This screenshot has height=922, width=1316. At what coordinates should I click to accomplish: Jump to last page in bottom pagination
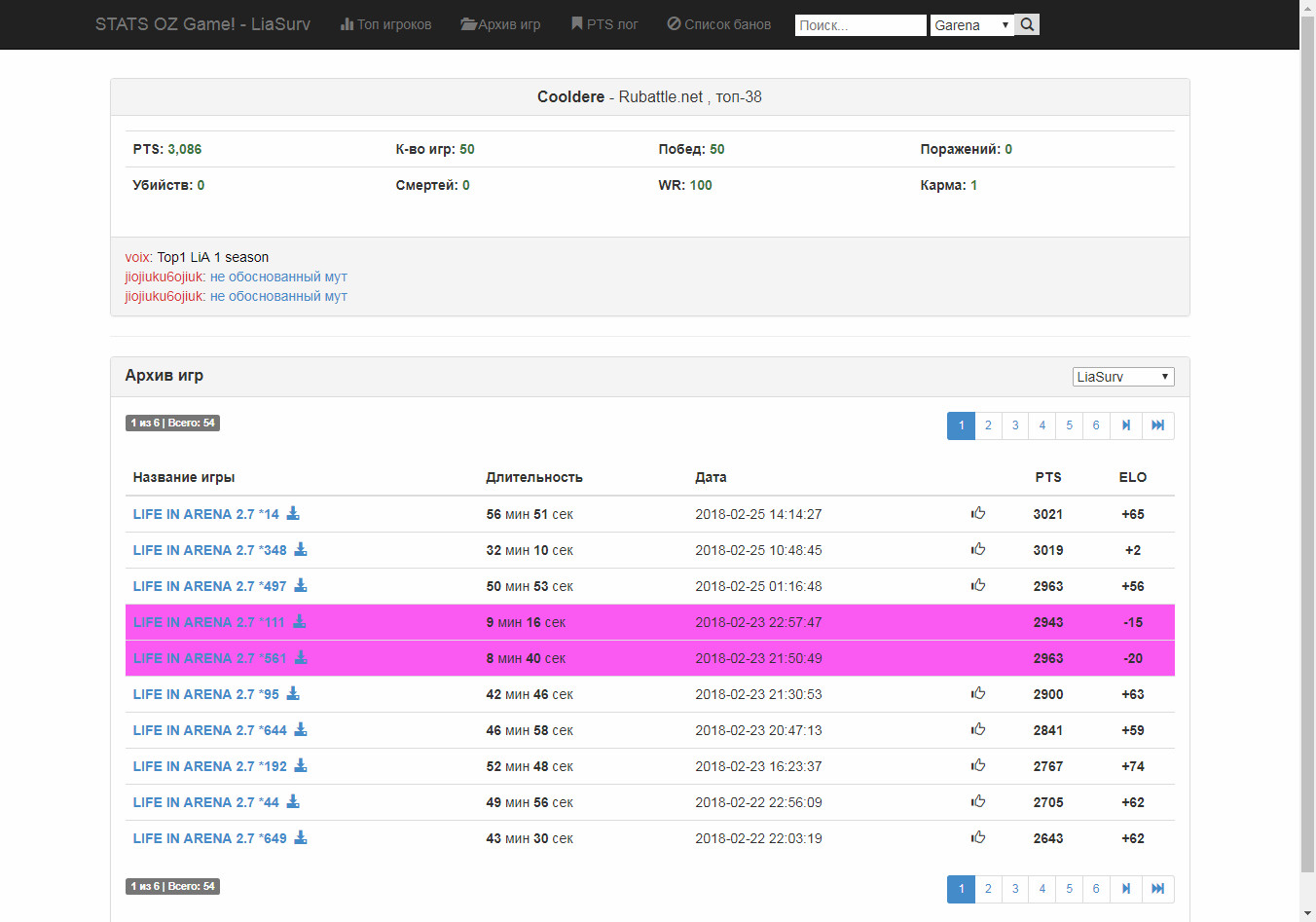tap(1157, 889)
